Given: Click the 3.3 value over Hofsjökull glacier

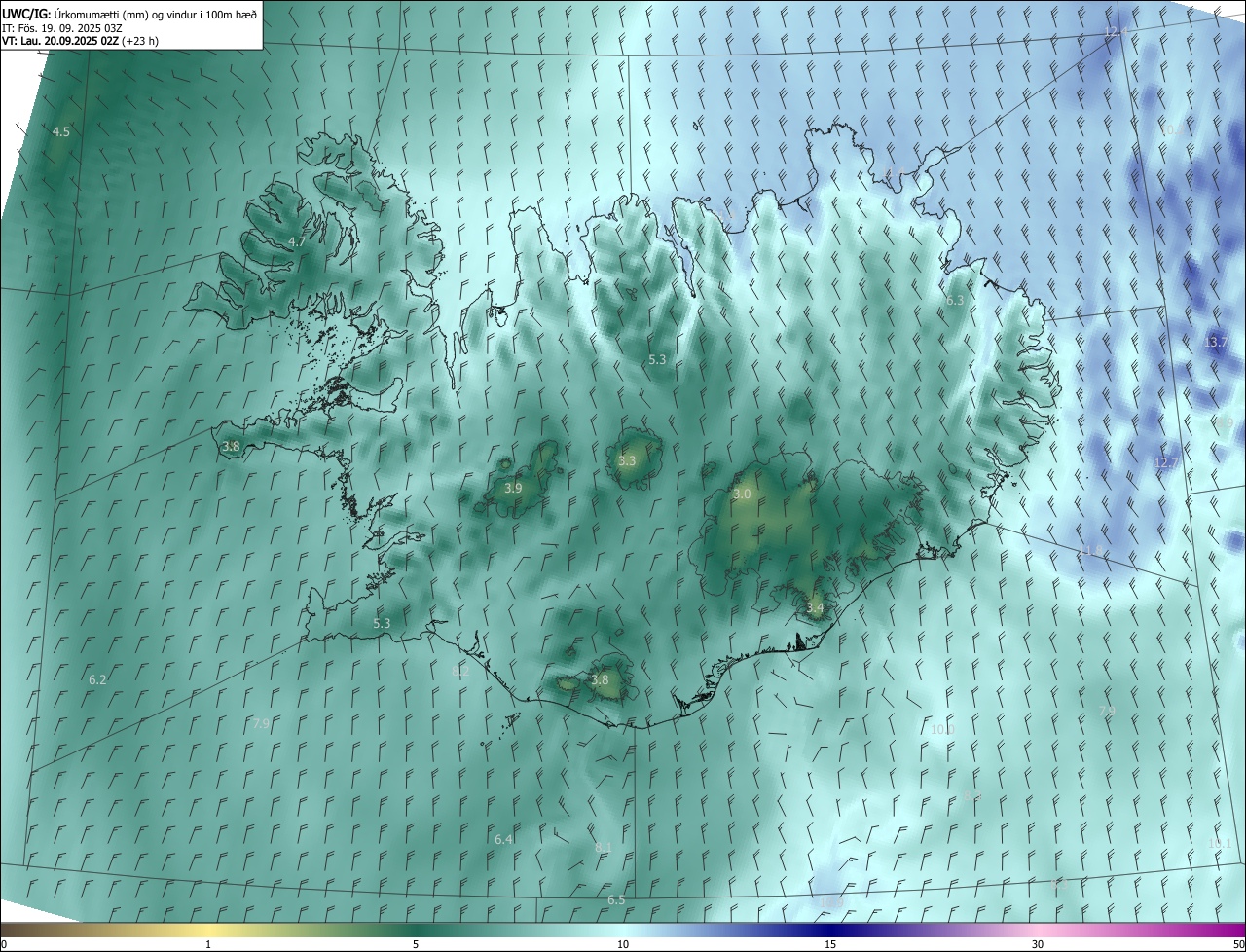Looking at the screenshot, I should [627, 460].
